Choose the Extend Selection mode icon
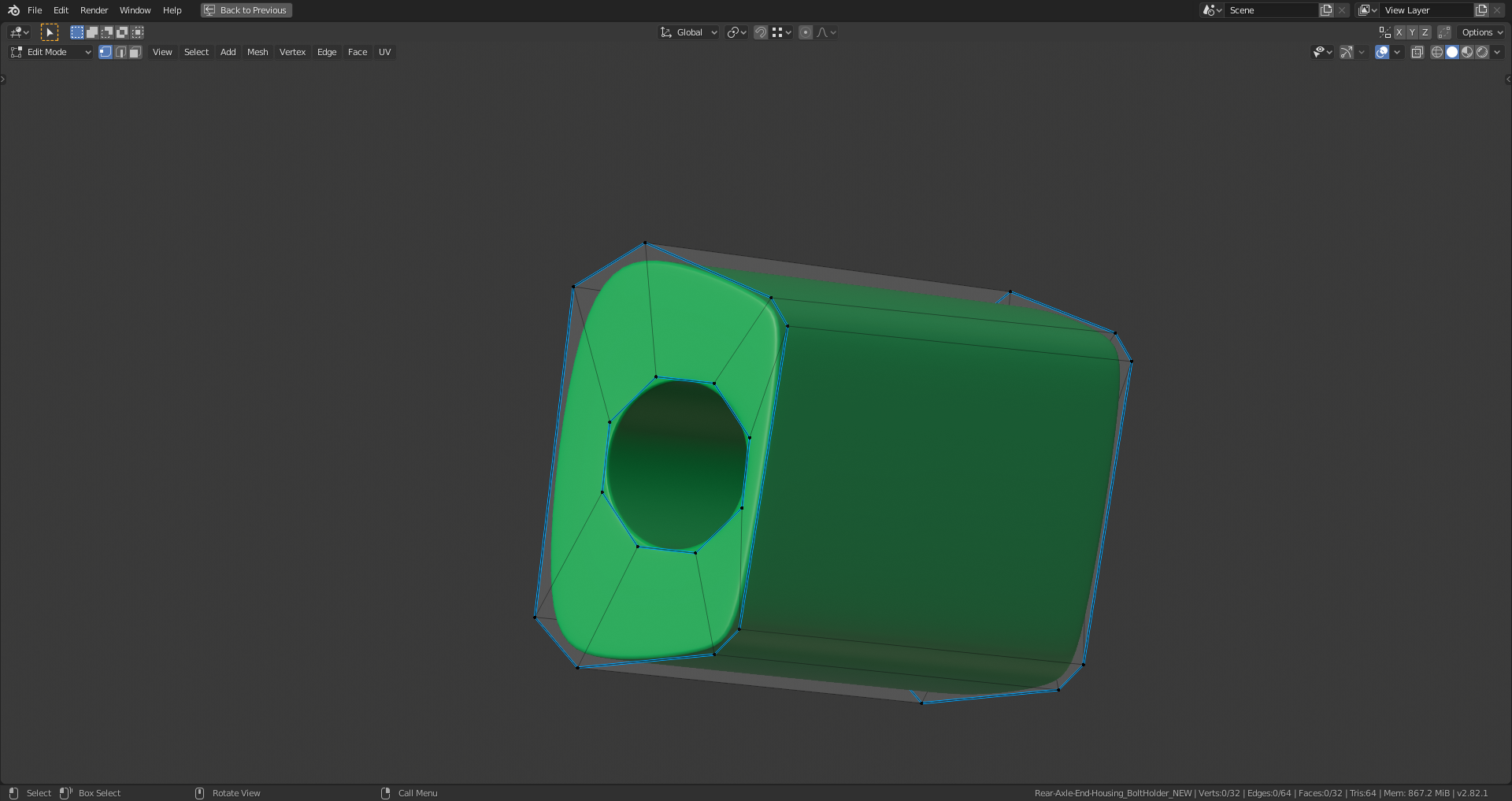Screen dimensions: 1512x801 92,32
